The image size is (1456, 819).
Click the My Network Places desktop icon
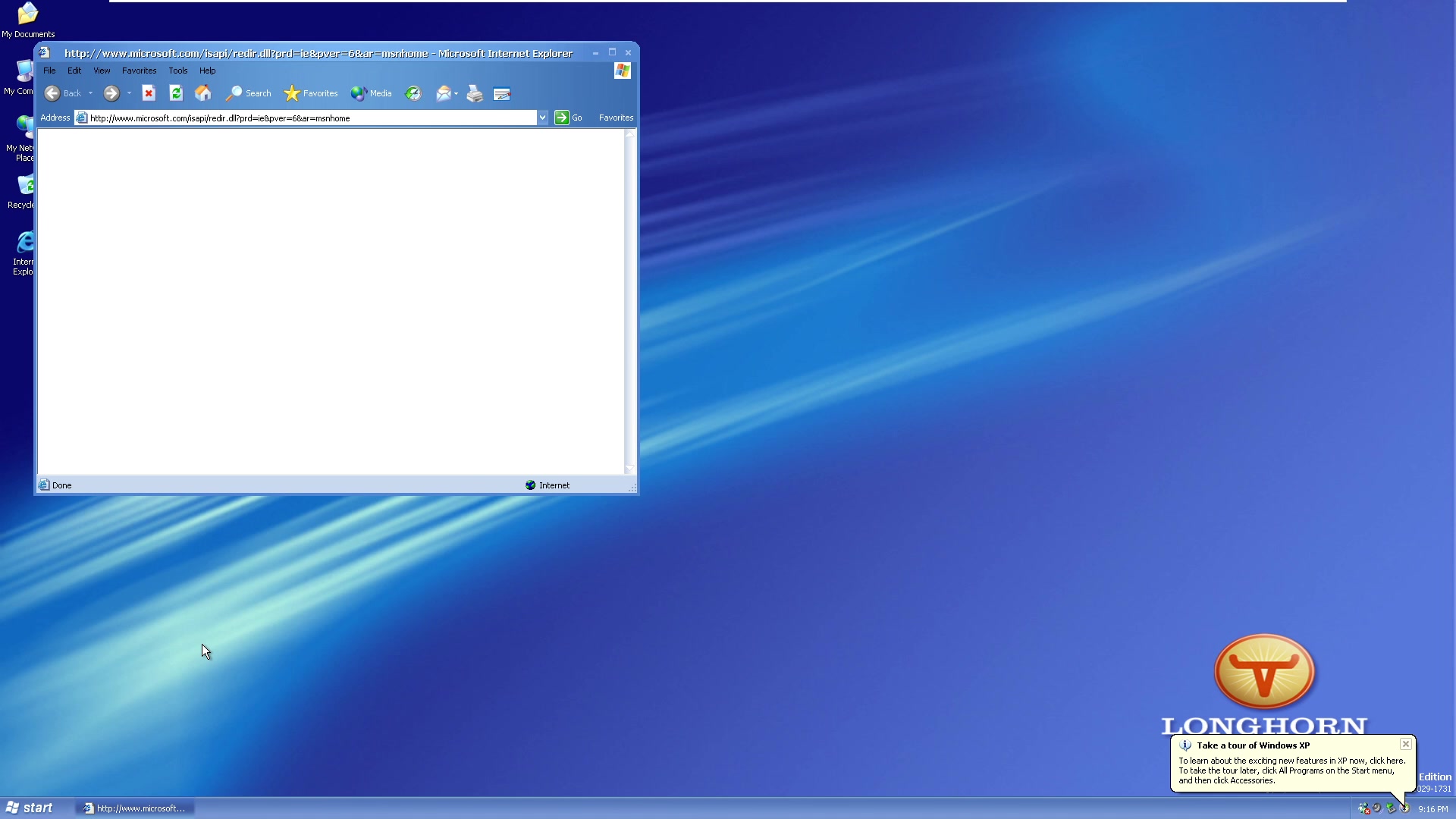tap(20, 138)
